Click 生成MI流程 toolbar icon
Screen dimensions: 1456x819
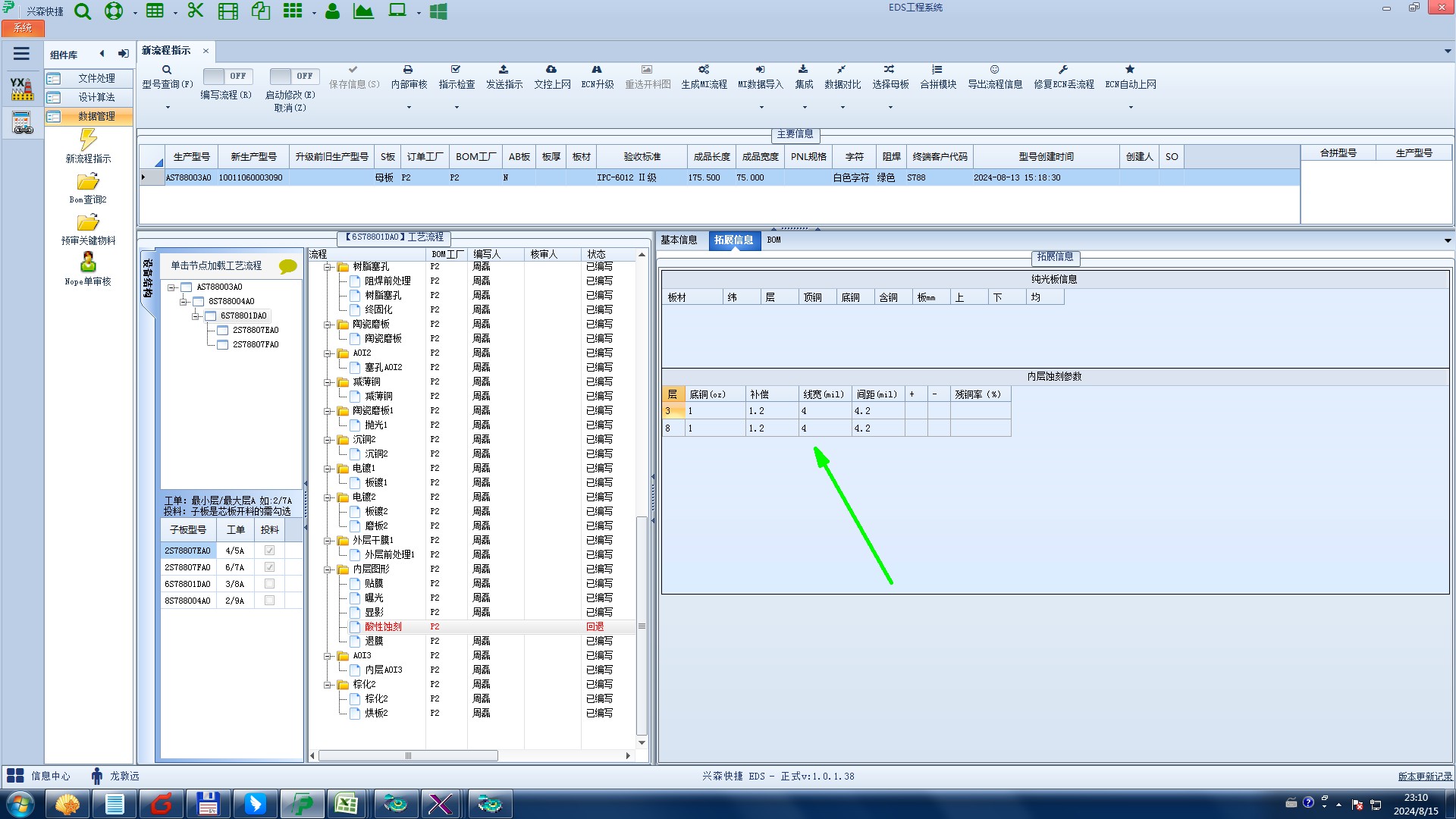pos(704,70)
